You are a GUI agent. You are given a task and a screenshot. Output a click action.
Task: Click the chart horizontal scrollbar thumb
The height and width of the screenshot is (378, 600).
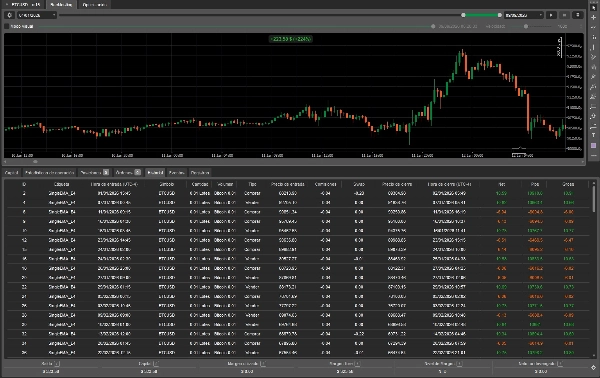click(35, 162)
